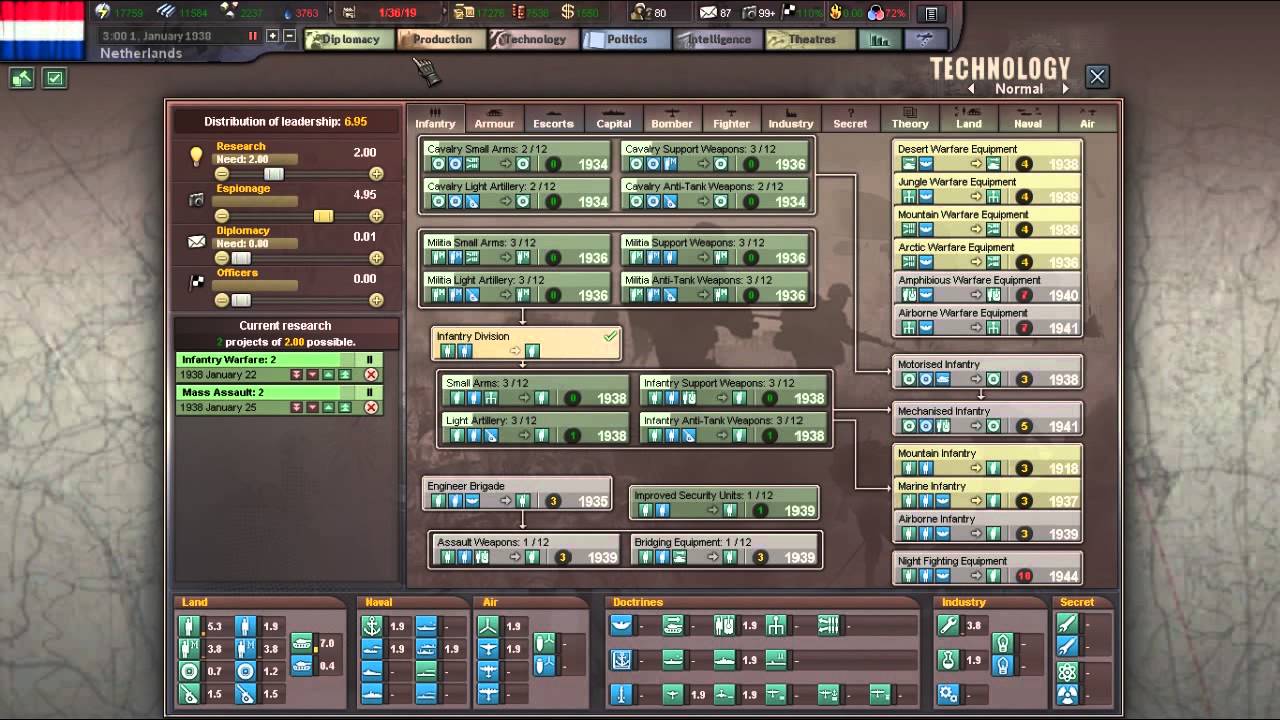
Task: Click the wrench icon under Industry
Action: [x=948, y=627]
